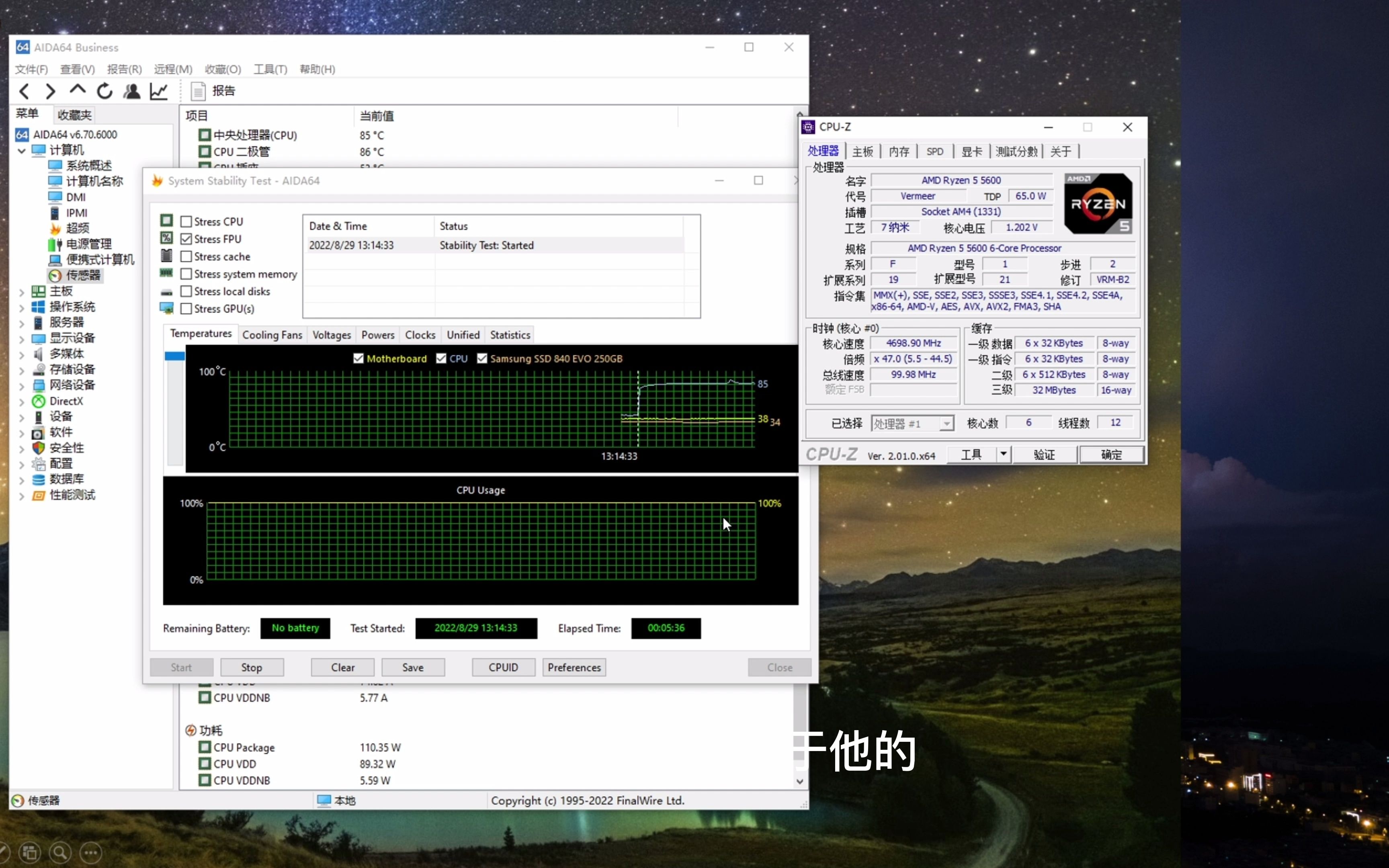Select the Overclock item with flame icon
The width and height of the screenshot is (1389, 868).
[x=77, y=229]
